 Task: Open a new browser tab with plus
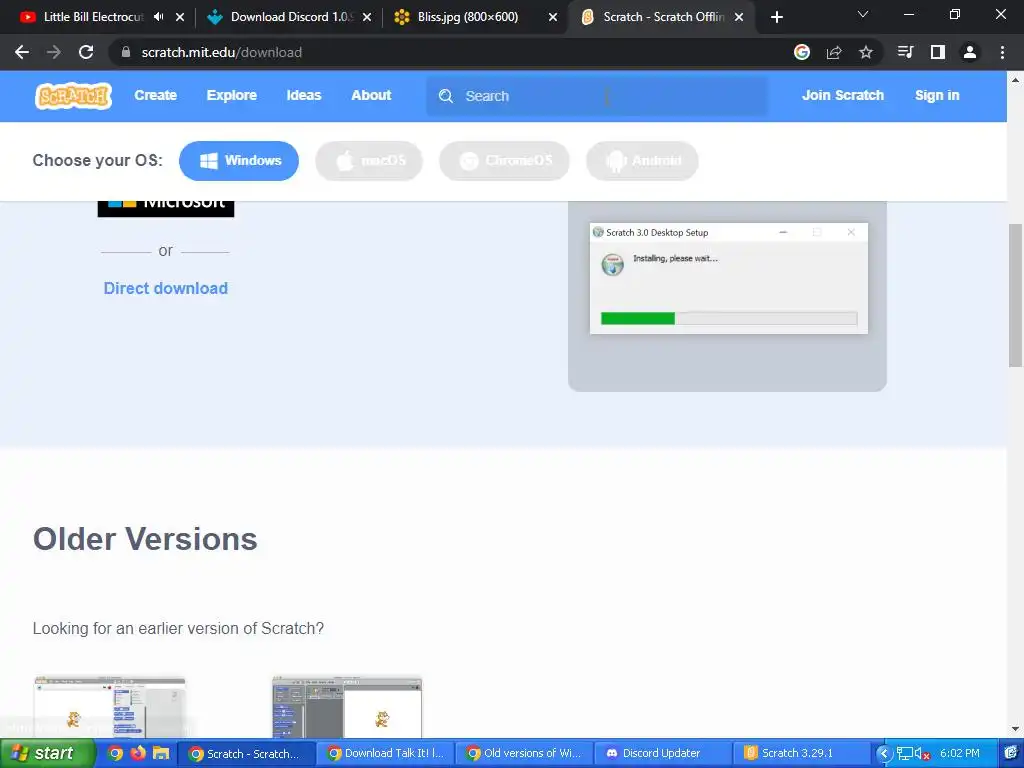(x=776, y=17)
